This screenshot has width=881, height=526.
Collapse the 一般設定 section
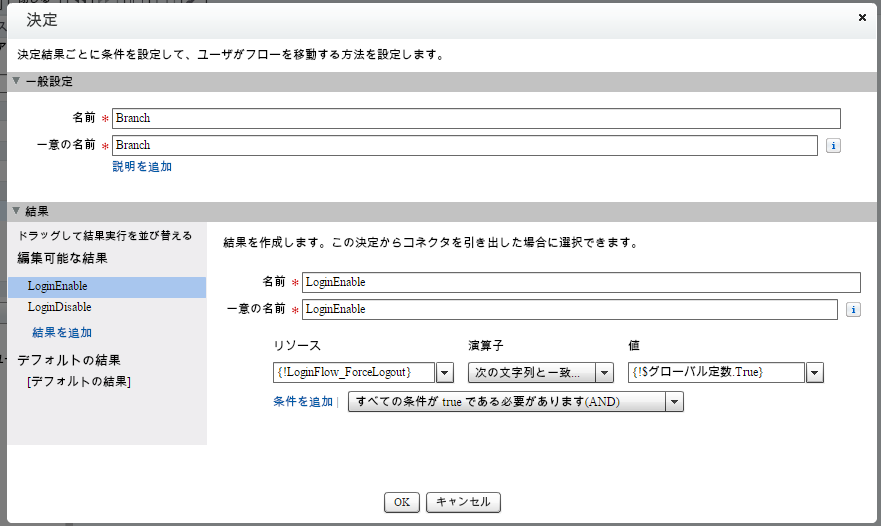coord(16,81)
